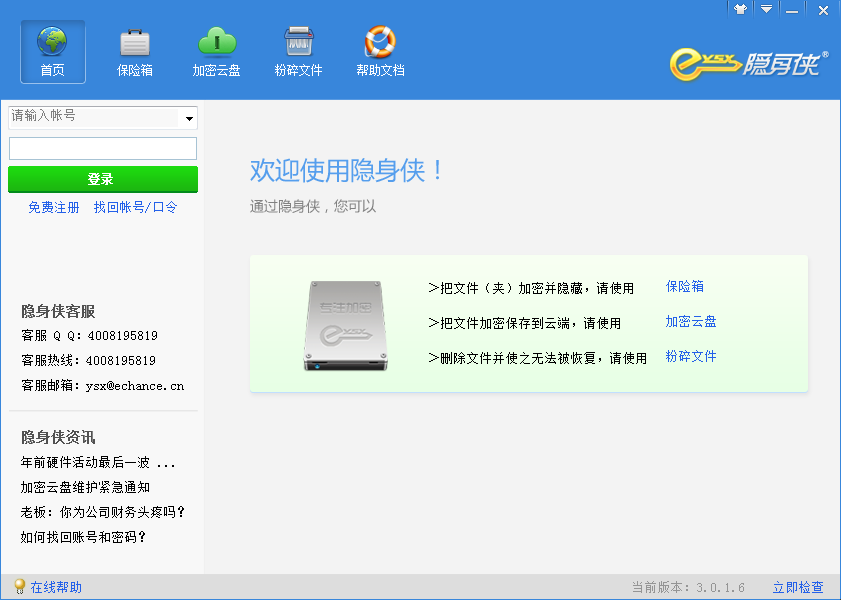841x600 pixels.
Task: Follow the blue 保险箱 link in welcome panel
Action: (685, 286)
